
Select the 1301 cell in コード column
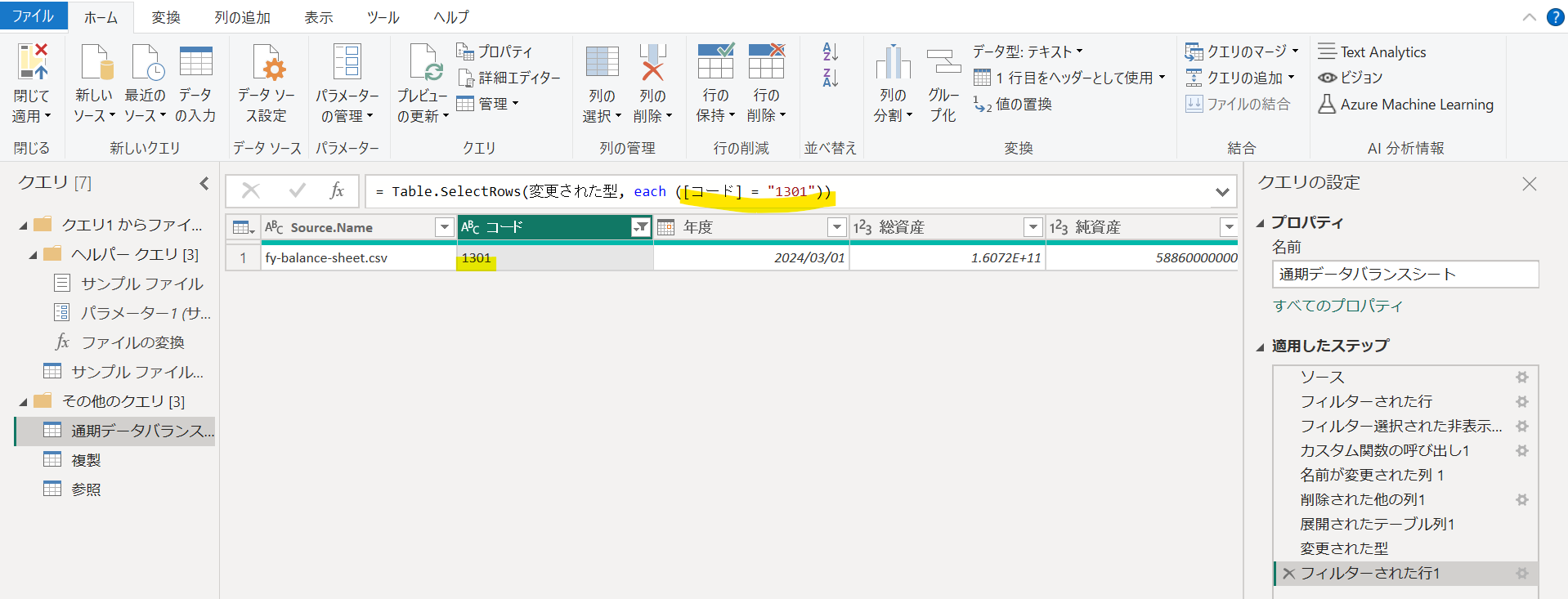pyautogui.click(x=555, y=258)
